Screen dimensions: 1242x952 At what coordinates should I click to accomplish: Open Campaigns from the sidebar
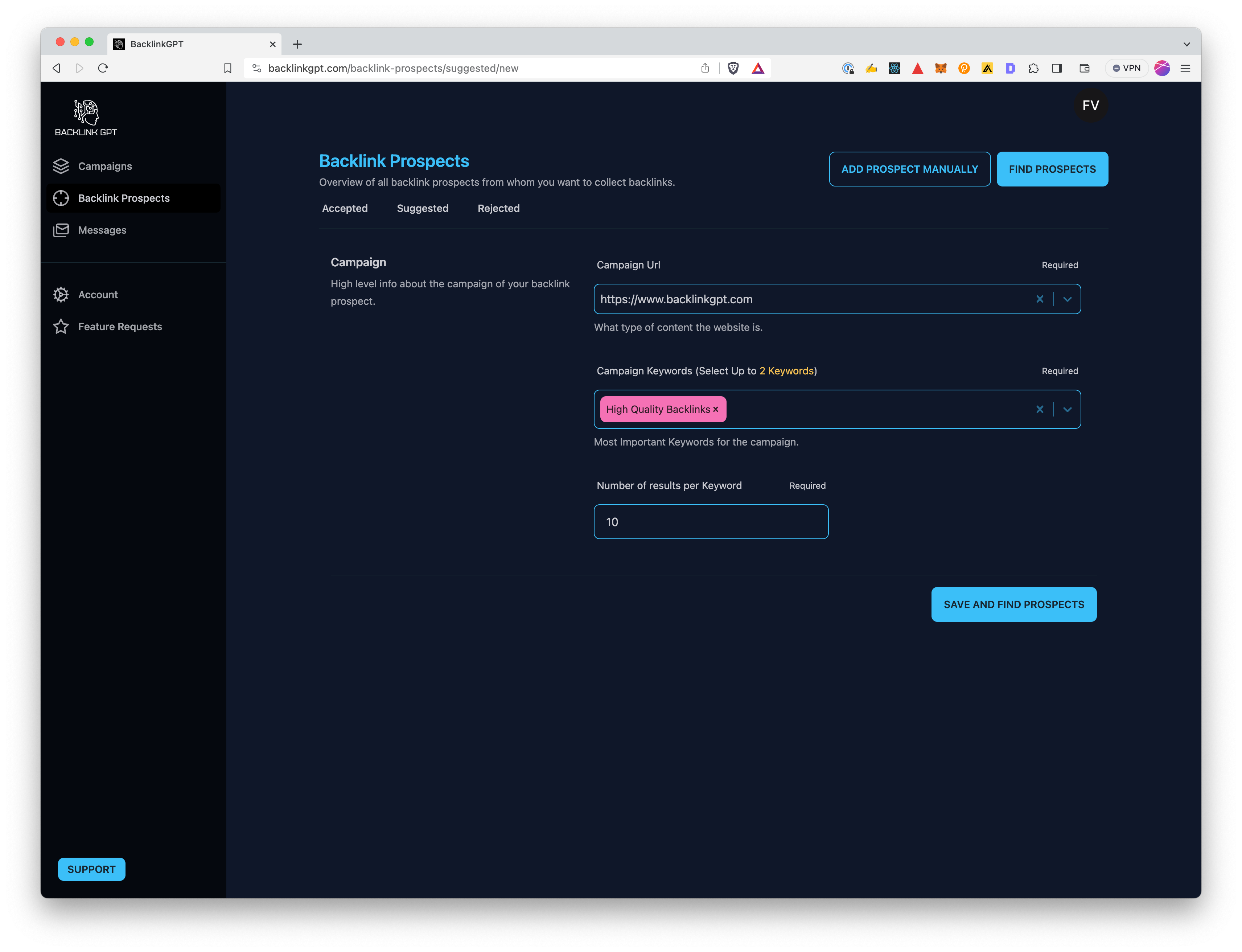pos(105,166)
